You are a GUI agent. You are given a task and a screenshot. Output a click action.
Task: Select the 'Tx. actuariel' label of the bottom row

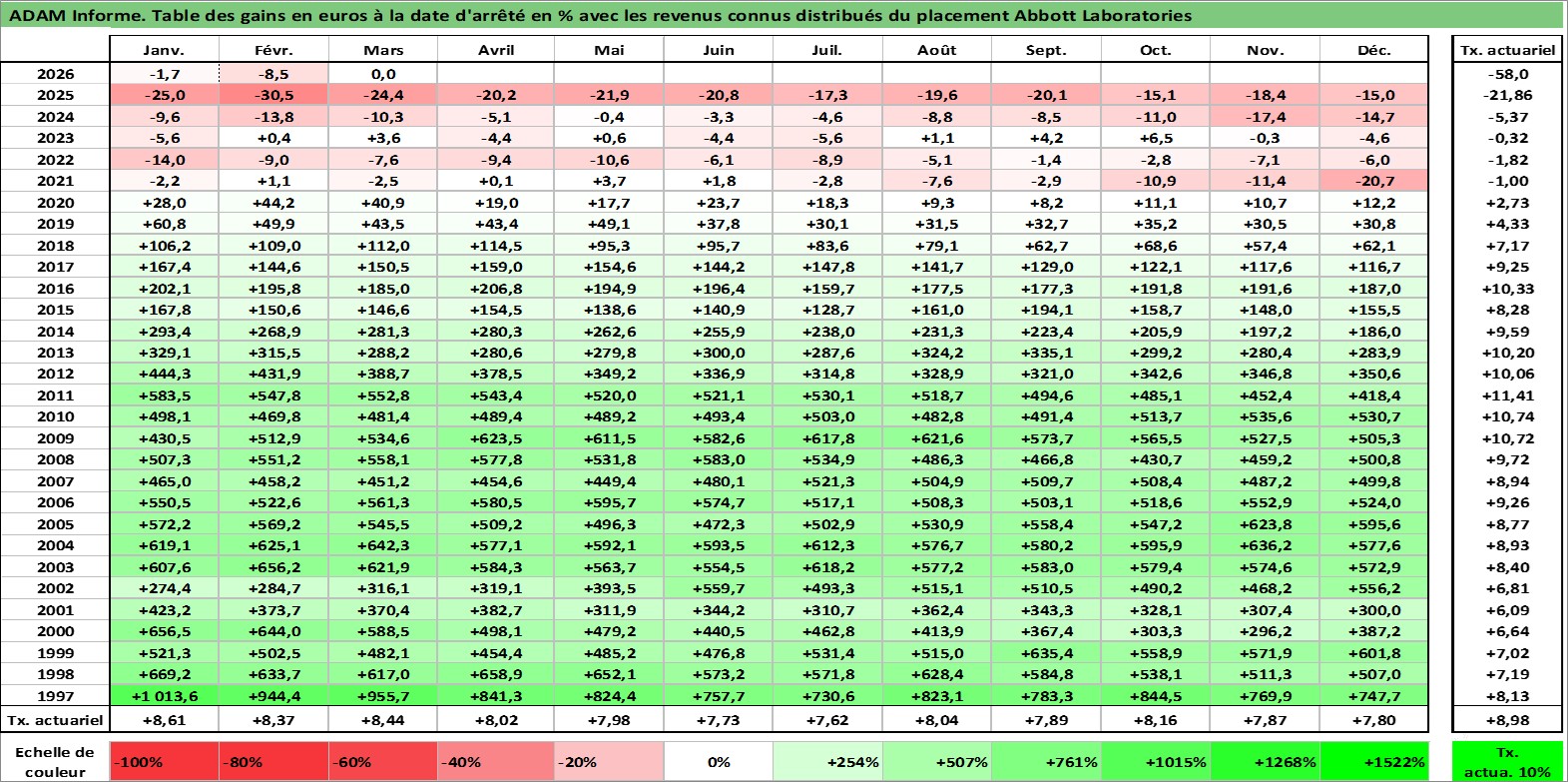tap(55, 719)
